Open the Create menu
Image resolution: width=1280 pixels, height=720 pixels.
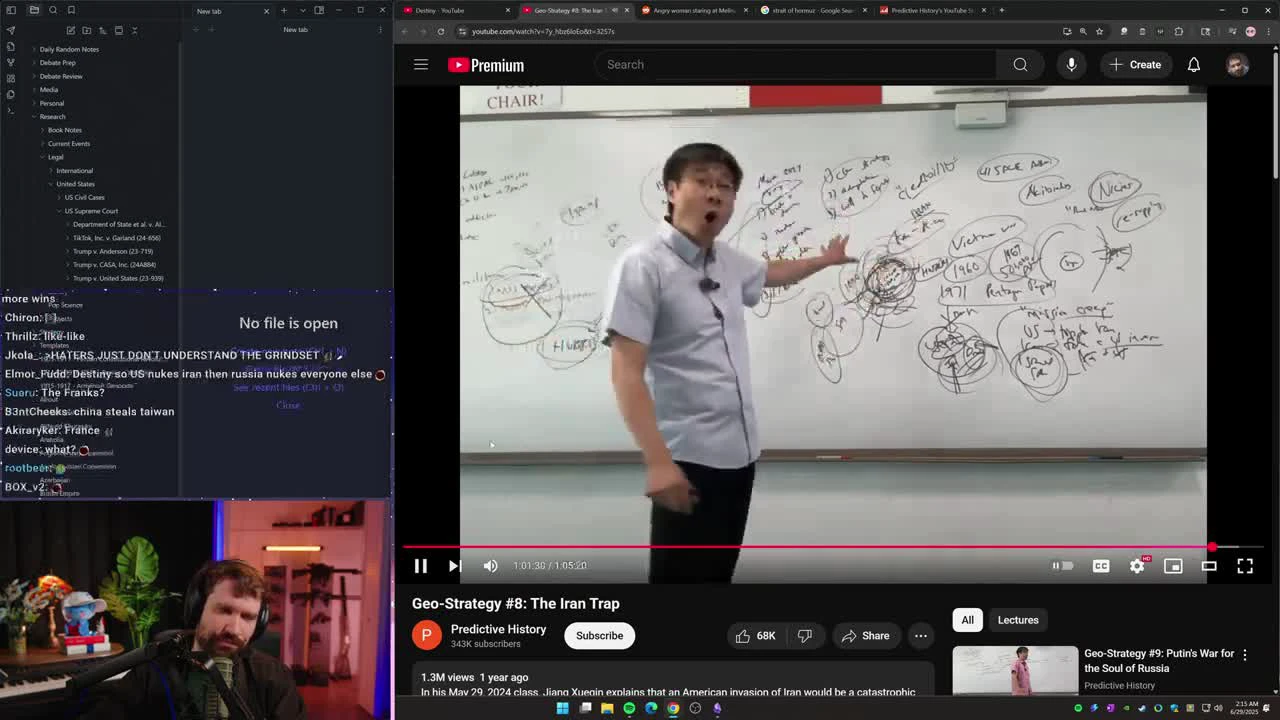click(1135, 65)
